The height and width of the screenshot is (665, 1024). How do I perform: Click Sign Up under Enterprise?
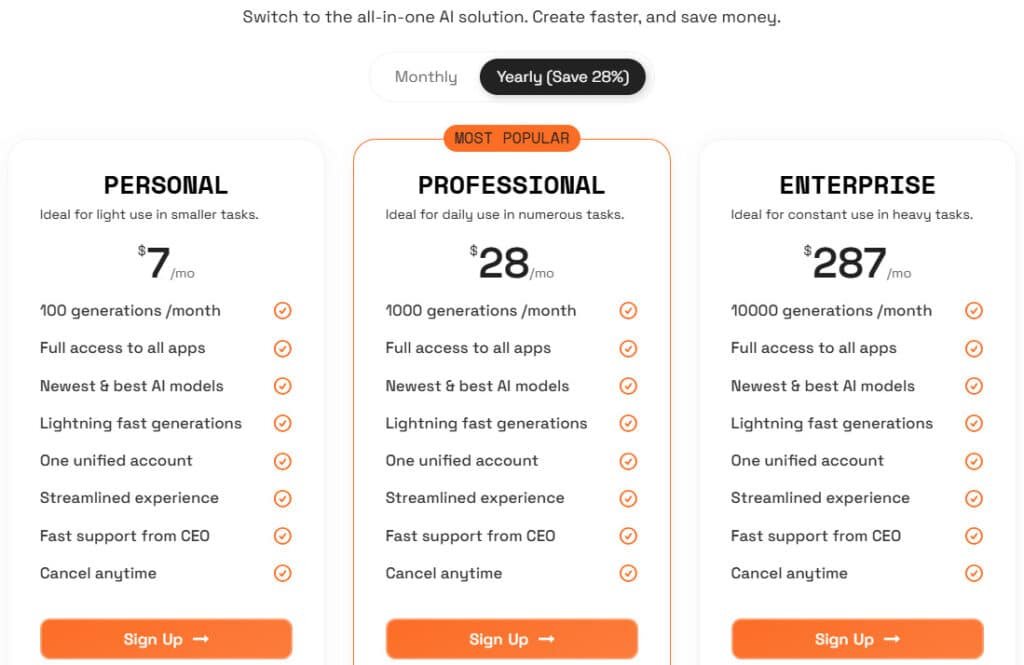pyautogui.click(x=857, y=639)
